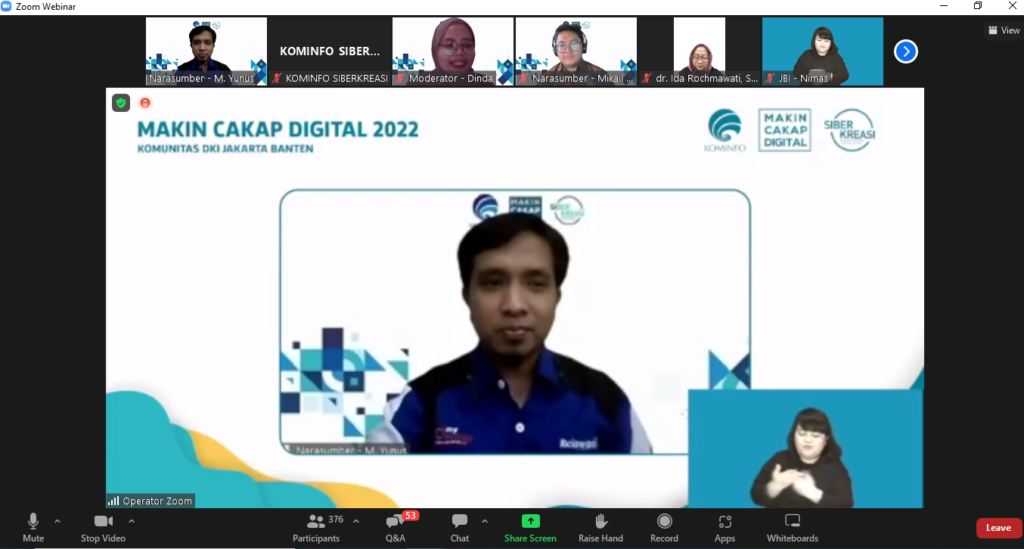Click the red Leave button
This screenshot has width=1024, height=549.
pos(998,528)
